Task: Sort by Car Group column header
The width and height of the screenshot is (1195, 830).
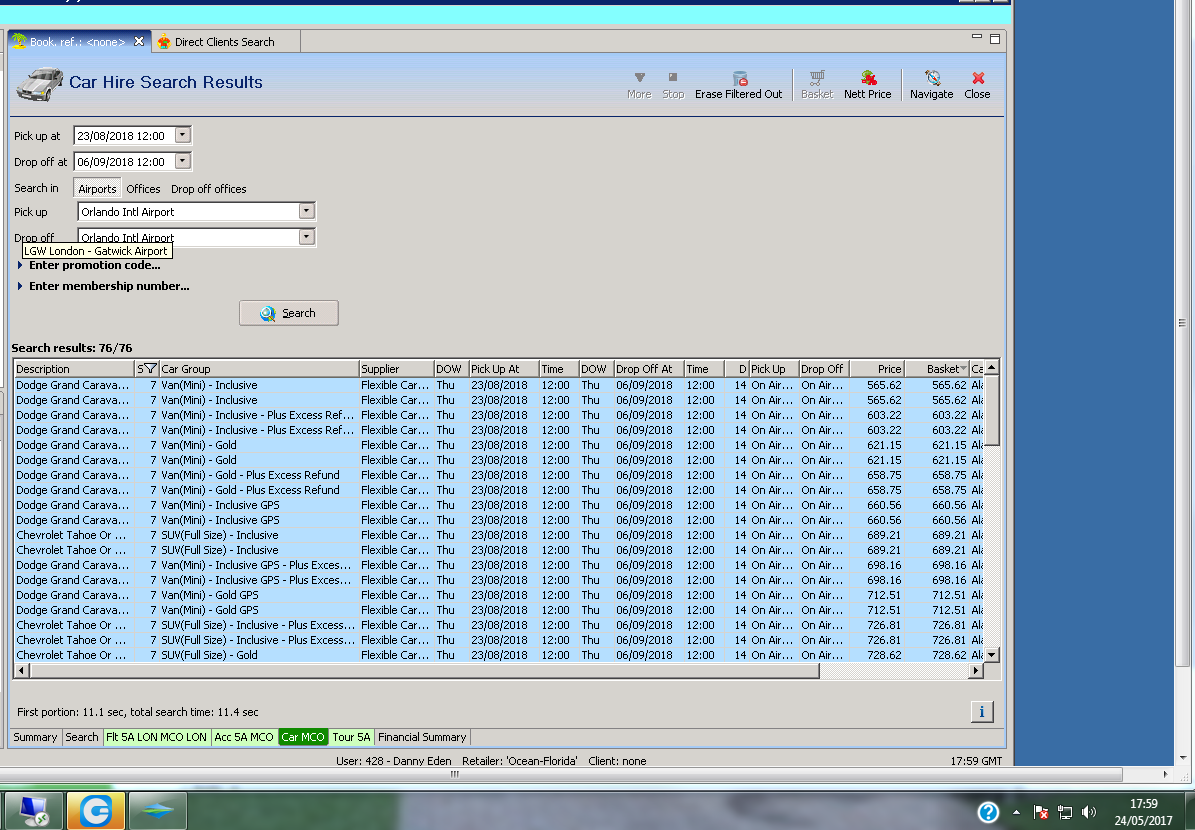Action: point(259,369)
